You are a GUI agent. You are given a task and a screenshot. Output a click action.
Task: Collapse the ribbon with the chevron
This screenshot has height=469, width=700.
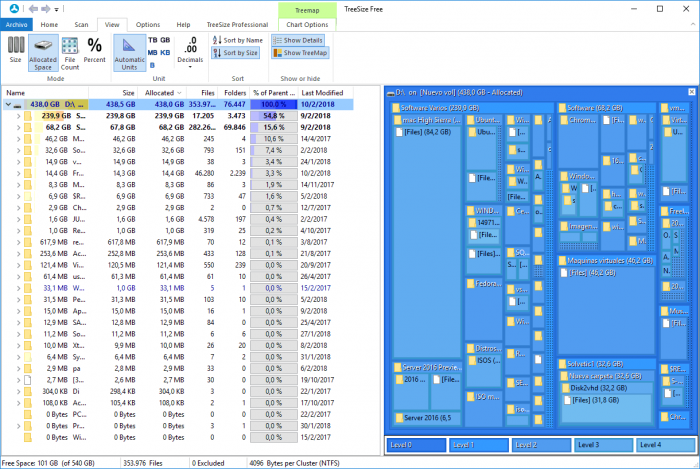(692, 25)
